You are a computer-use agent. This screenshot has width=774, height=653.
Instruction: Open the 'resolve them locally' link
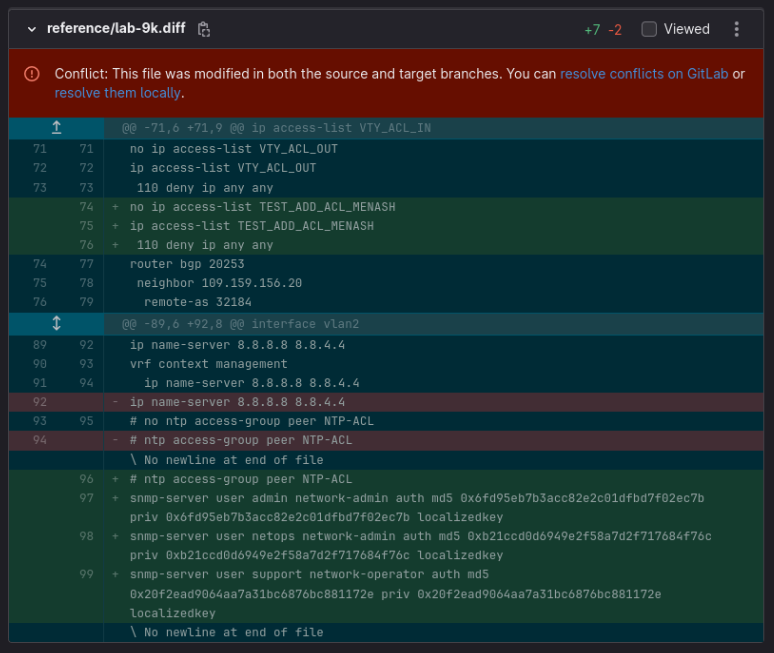click(x=117, y=92)
